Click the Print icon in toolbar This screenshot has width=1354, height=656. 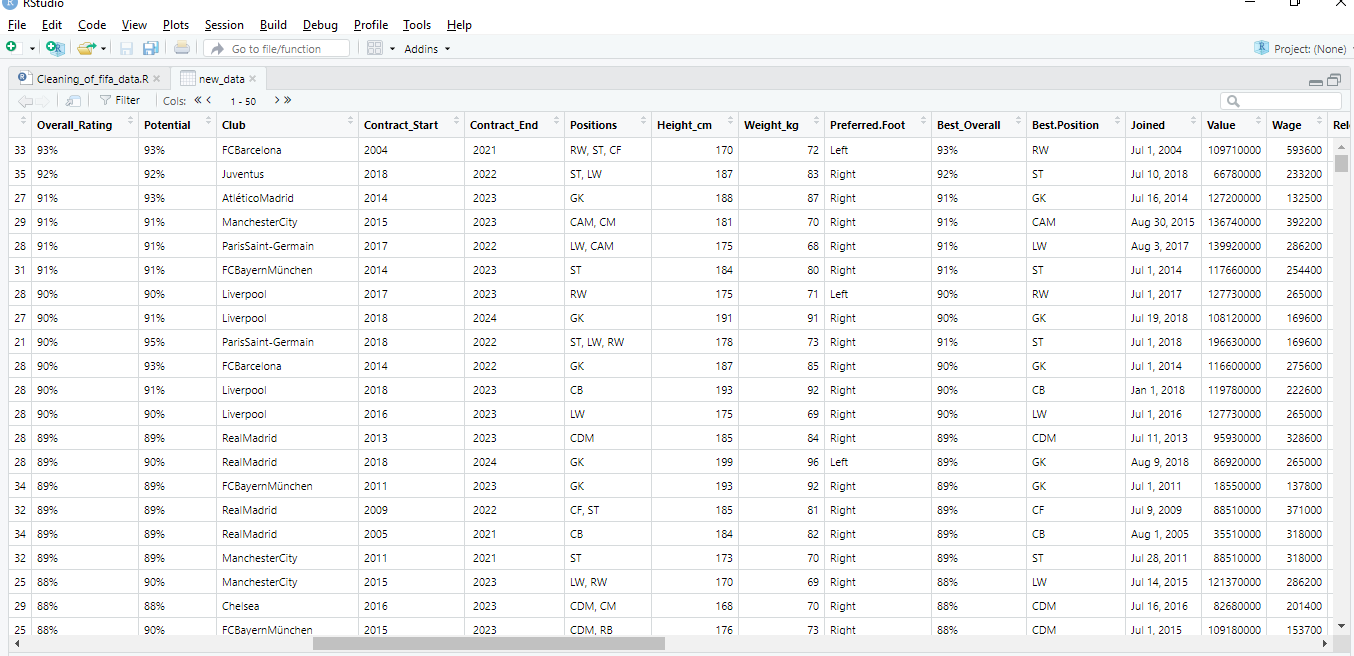181,48
